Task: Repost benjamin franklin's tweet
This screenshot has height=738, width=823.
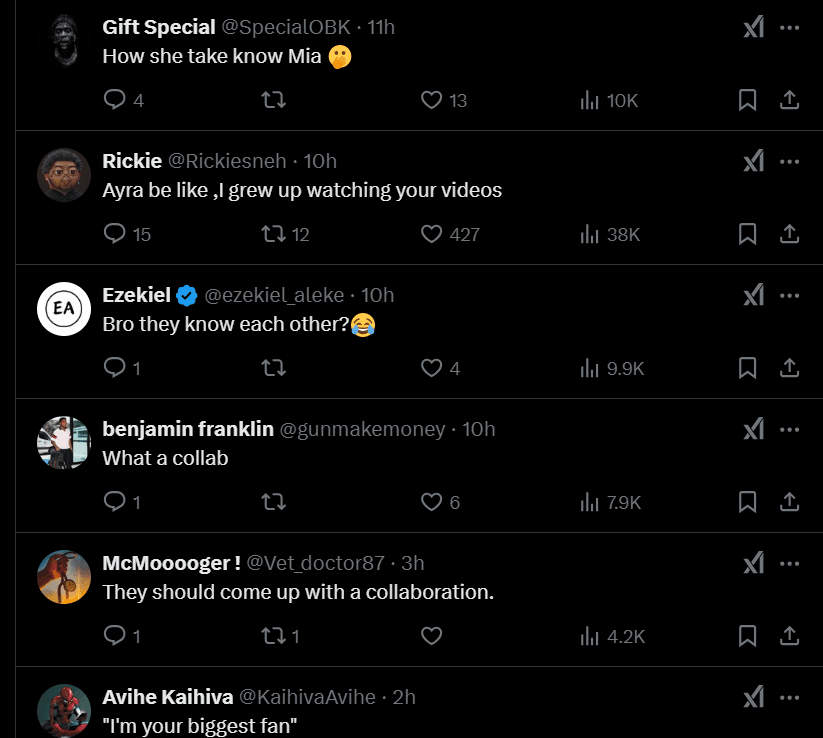Action: (x=272, y=502)
